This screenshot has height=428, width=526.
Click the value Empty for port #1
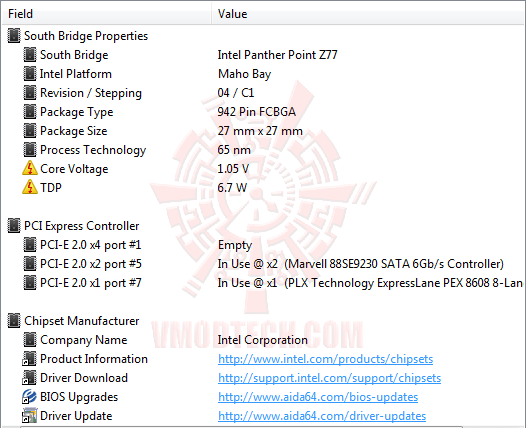[235, 245]
